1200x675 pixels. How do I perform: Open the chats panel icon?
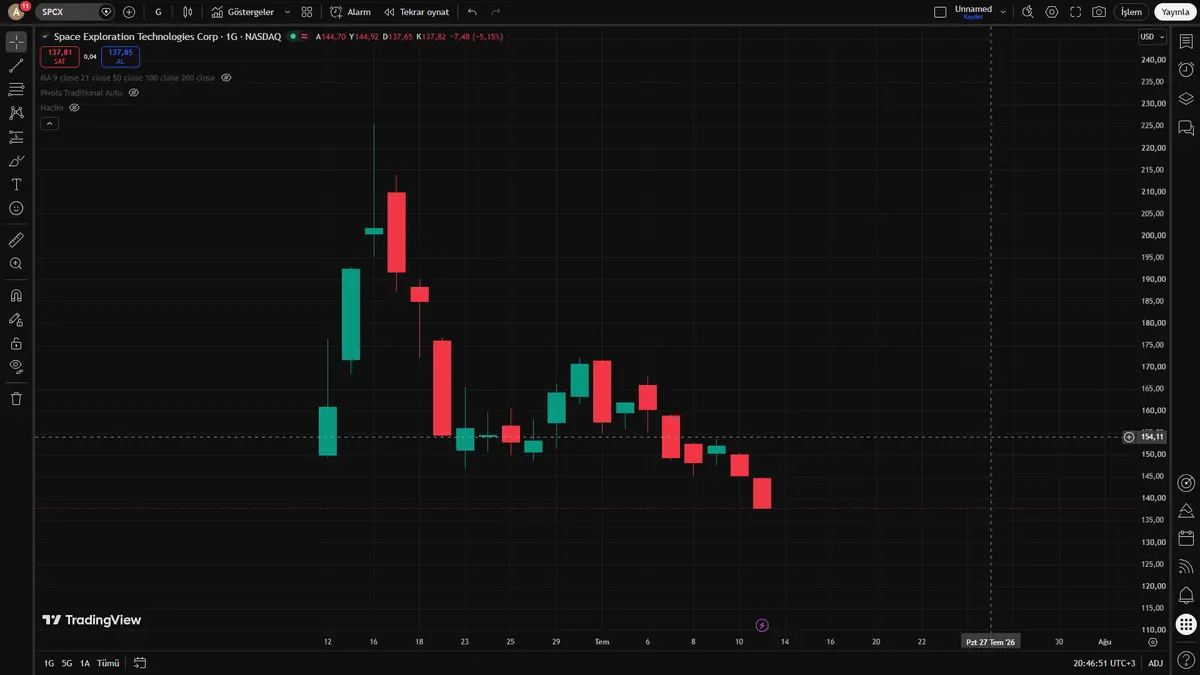(1186, 128)
